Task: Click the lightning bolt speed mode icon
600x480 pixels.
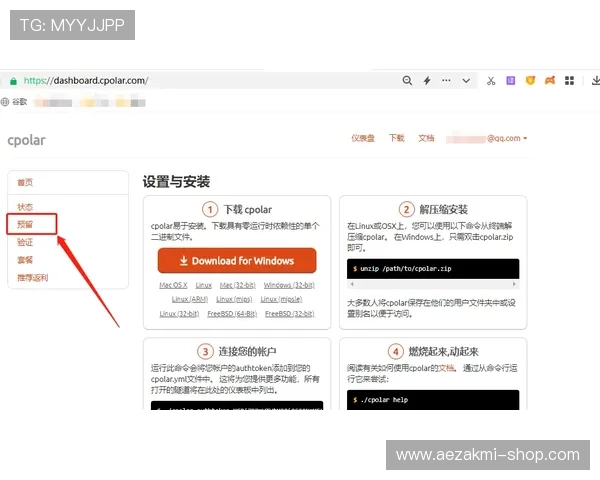Action: (427, 80)
